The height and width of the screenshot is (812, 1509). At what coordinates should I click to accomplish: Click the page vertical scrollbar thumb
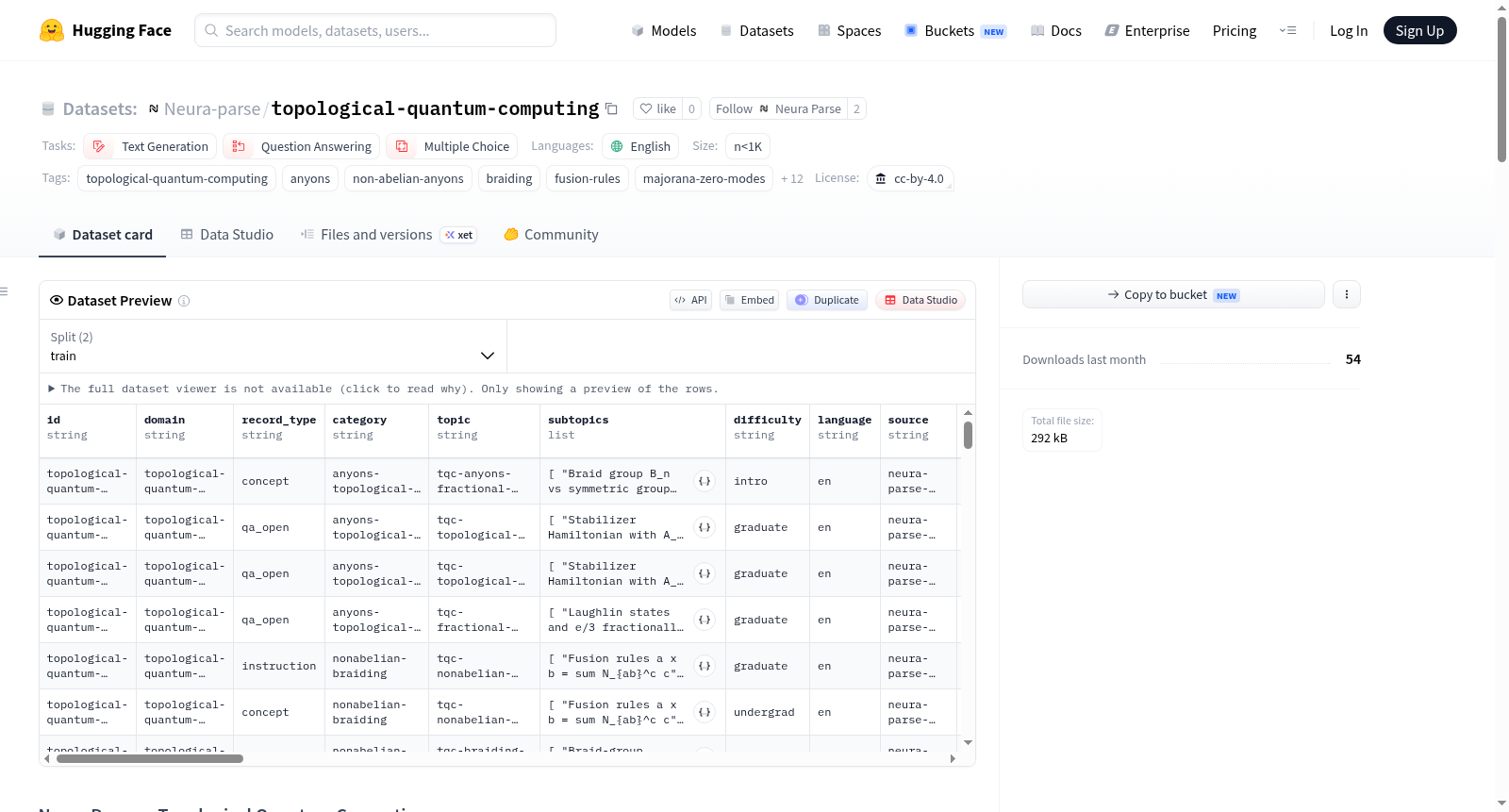(x=1501, y=90)
